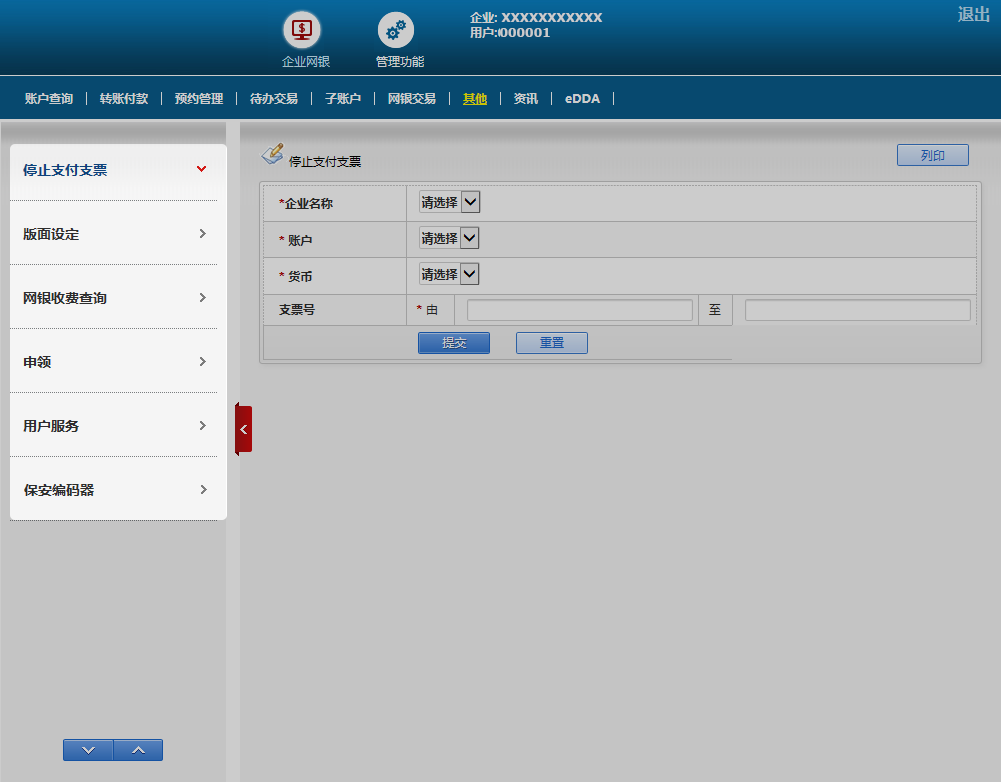The height and width of the screenshot is (782, 1001).
Task: Click the 停止支付支票 page title icon
Action: click(272, 154)
